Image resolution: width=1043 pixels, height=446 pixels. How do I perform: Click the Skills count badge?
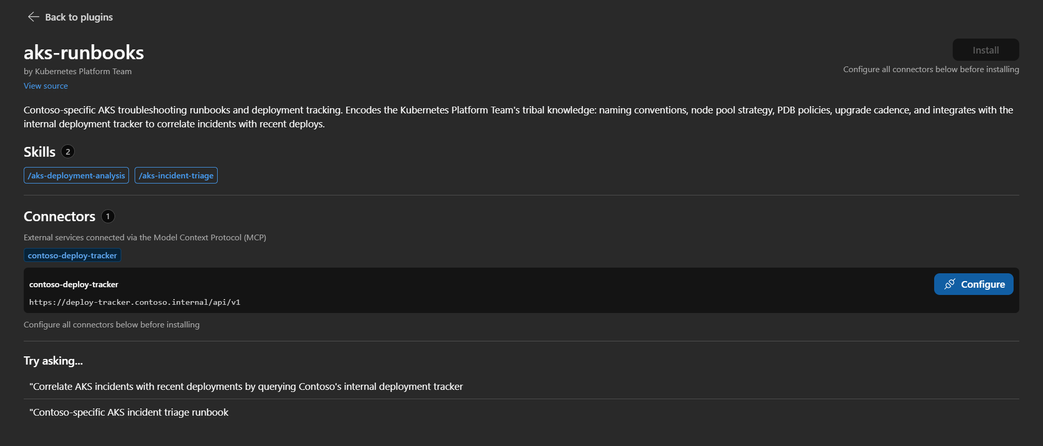(x=68, y=152)
